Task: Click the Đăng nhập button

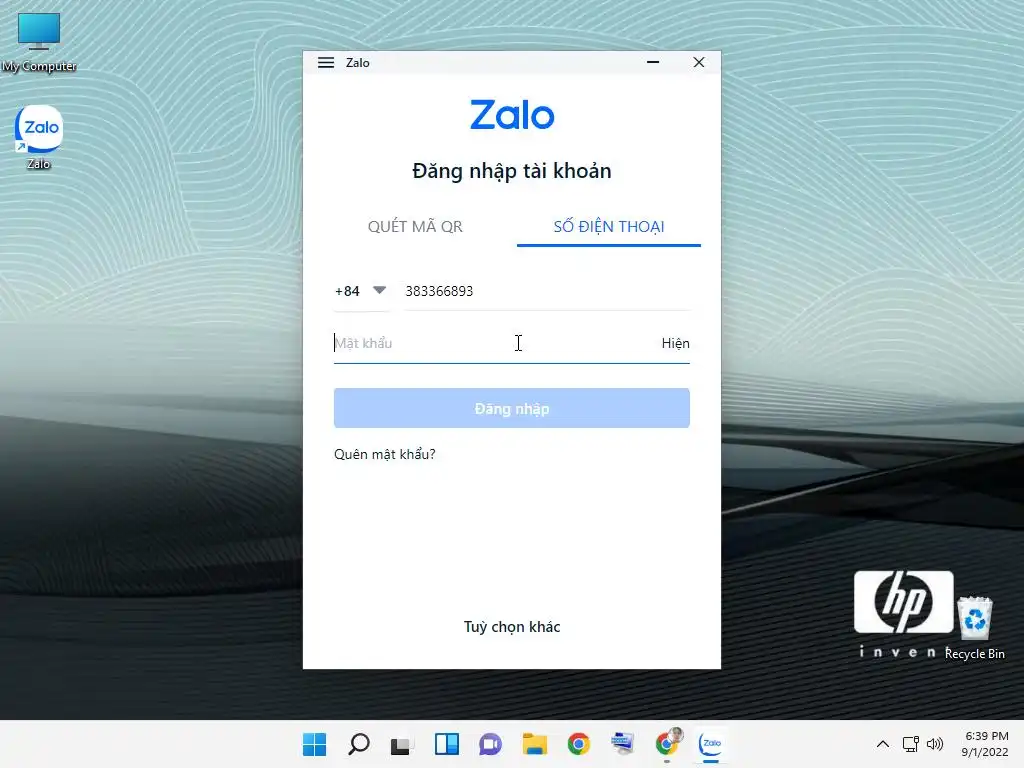Action: pyautogui.click(x=511, y=408)
